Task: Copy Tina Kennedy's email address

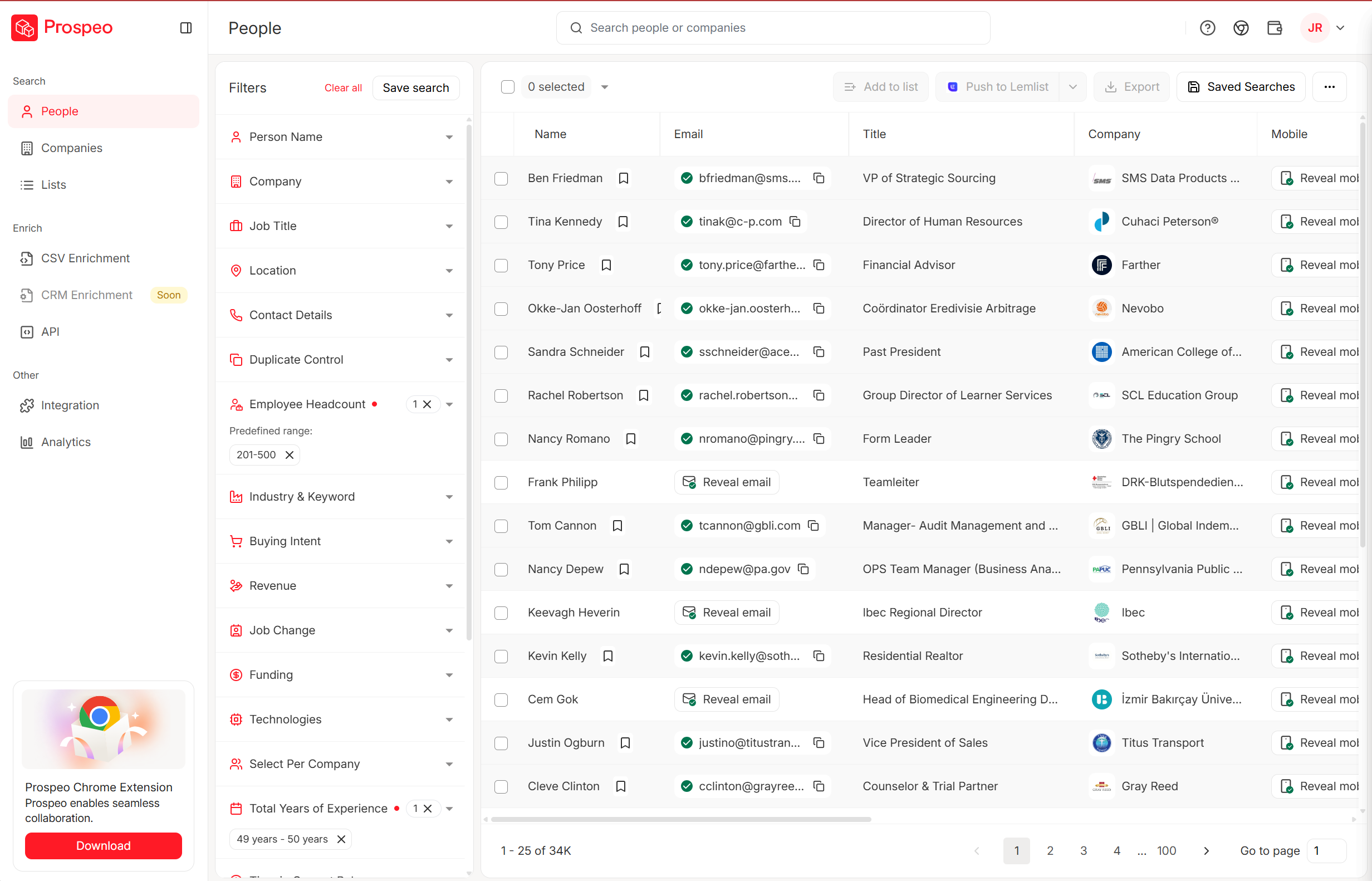Action: click(x=795, y=222)
